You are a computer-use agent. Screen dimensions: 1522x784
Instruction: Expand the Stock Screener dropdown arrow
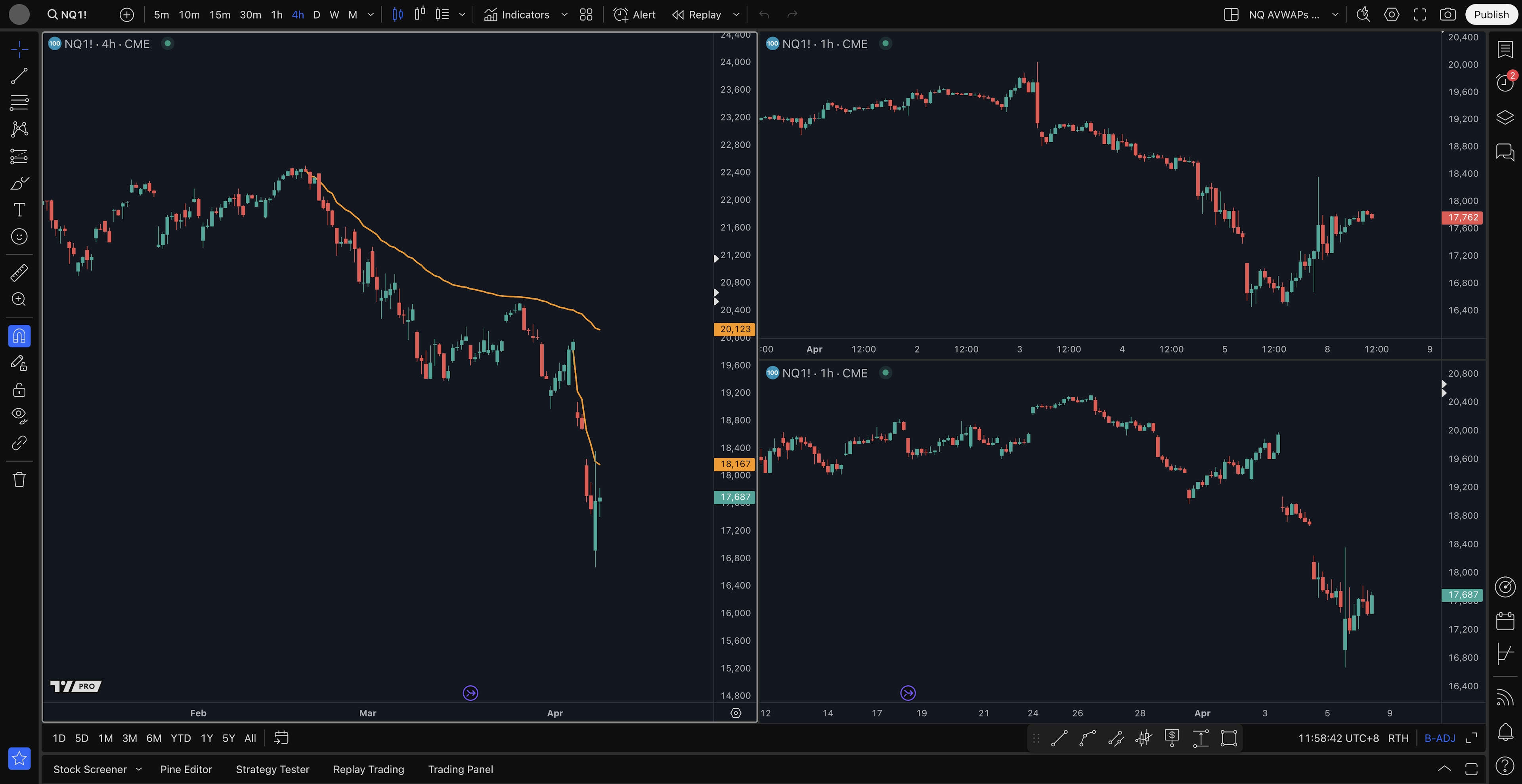(x=139, y=769)
